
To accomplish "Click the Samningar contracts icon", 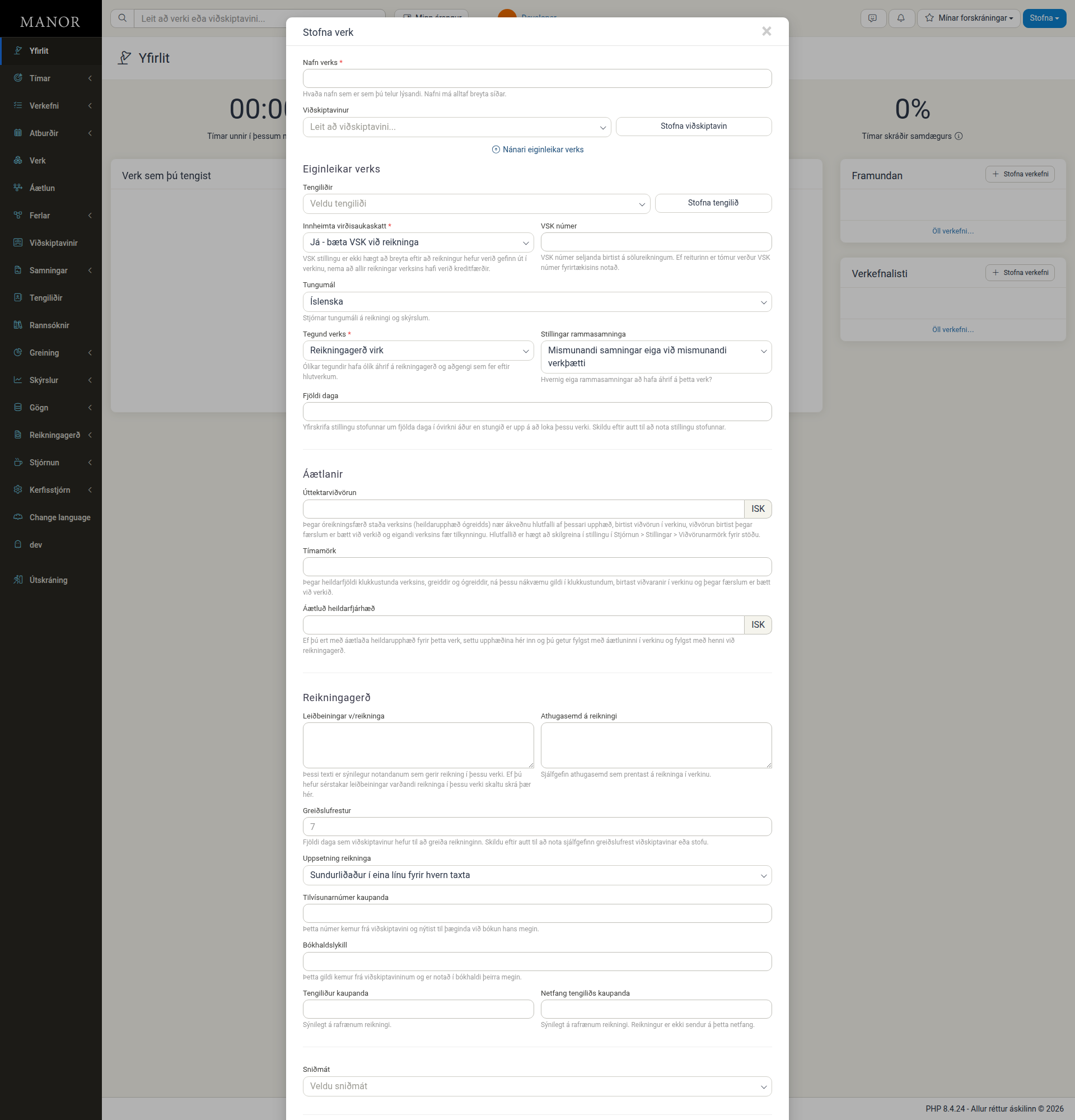I will point(18,270).
